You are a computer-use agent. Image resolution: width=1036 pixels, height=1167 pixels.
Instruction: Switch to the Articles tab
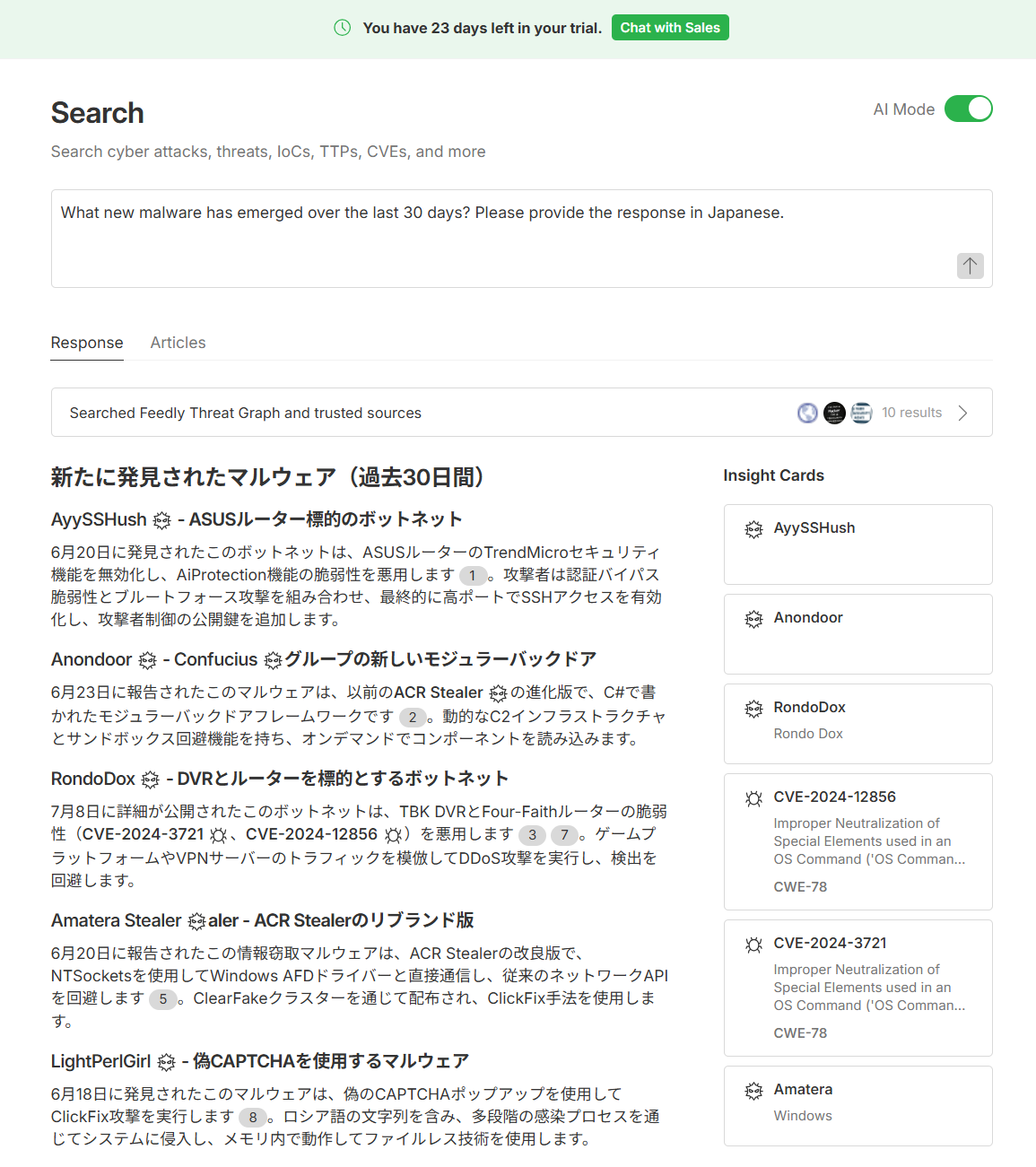pos(178,343)
